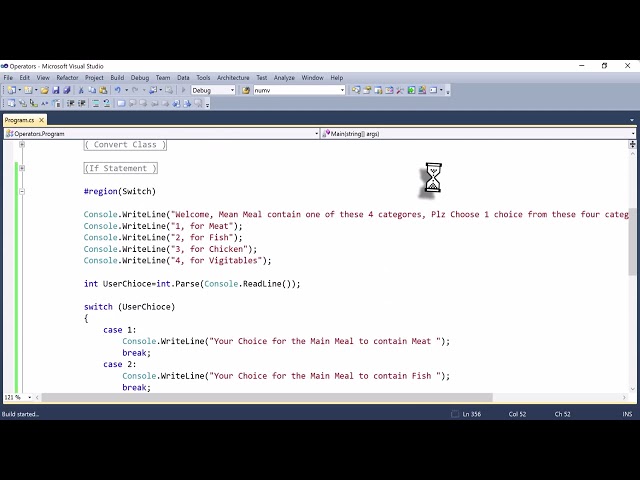This screenshot has width=640, height=480.
Task: Expand the collapsed If Statement region
Action: [22, 168]
